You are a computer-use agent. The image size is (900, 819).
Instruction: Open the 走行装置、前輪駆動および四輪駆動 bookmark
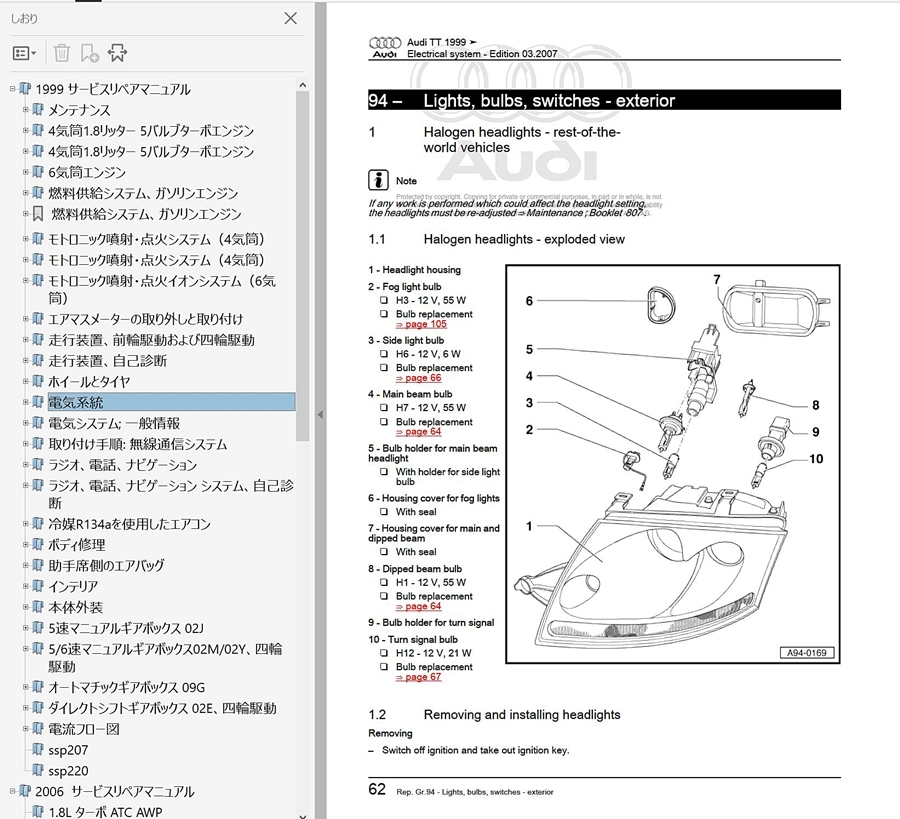pos(151,340)
